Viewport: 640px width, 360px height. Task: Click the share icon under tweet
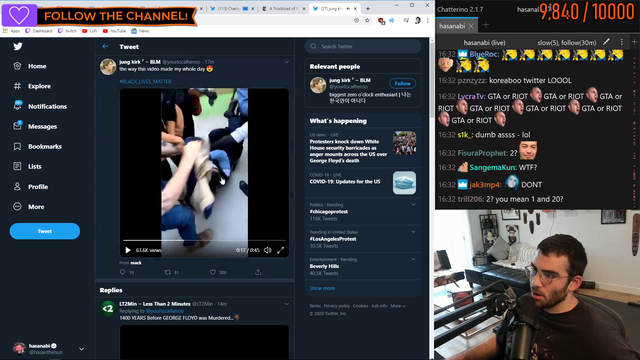[x=258, y=272]
